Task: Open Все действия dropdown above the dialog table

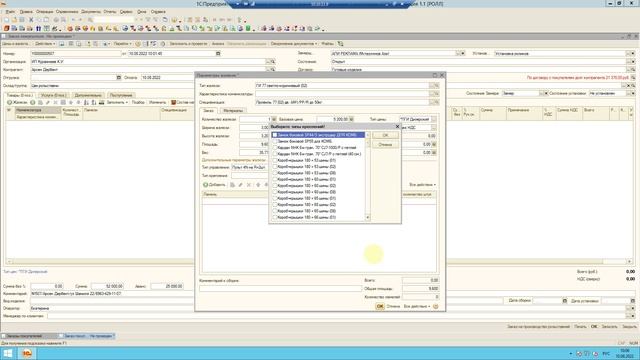Action: (x=422, y=185)
